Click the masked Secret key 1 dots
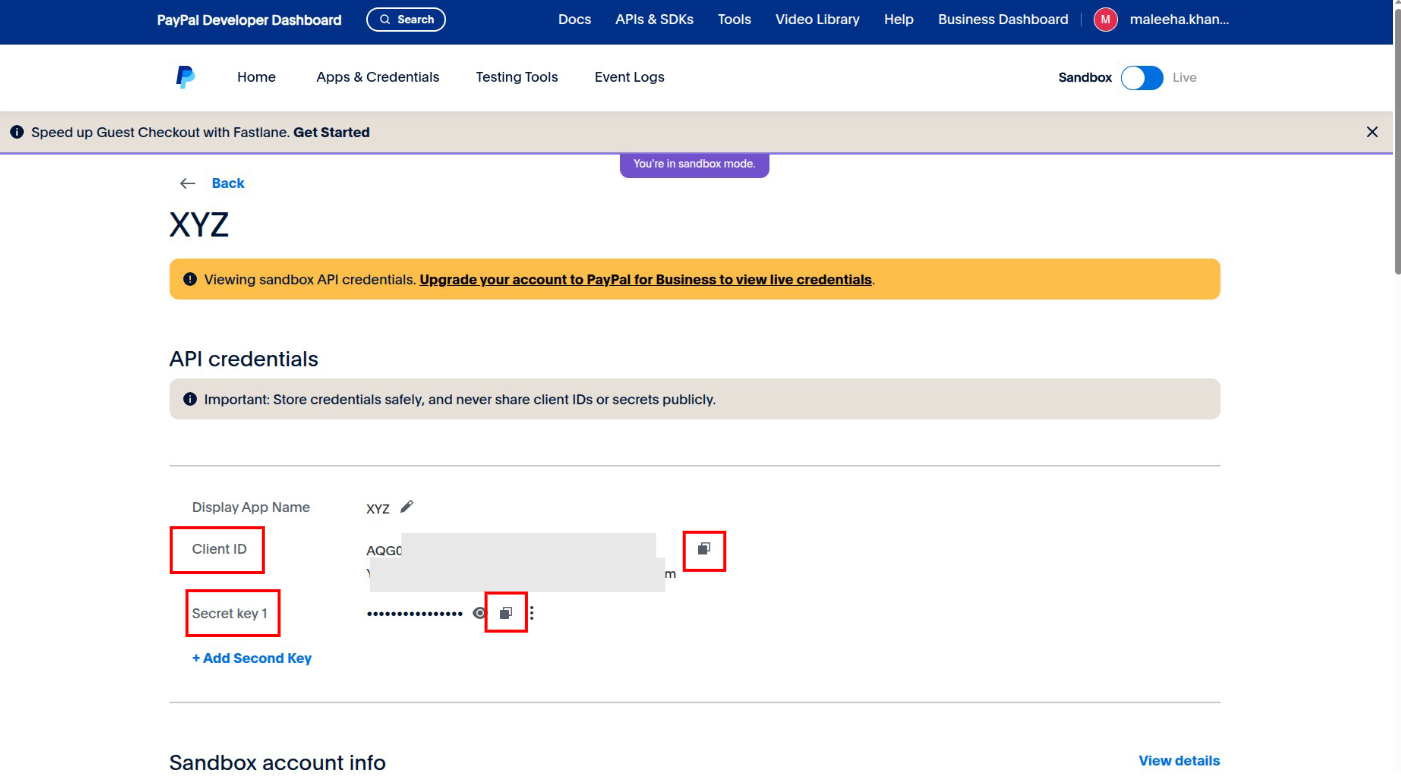Image resolution: width=1401 pixels, height=776 pixels. pyautogui.click(x=415, y=613)
